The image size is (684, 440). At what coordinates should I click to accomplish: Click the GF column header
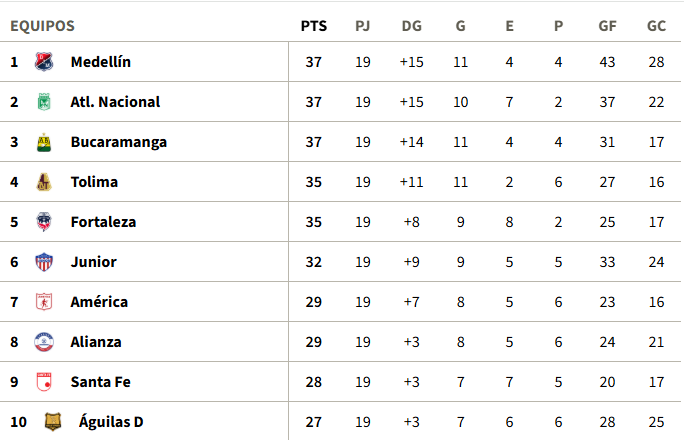pyautogui.click(x=607, y=26)
